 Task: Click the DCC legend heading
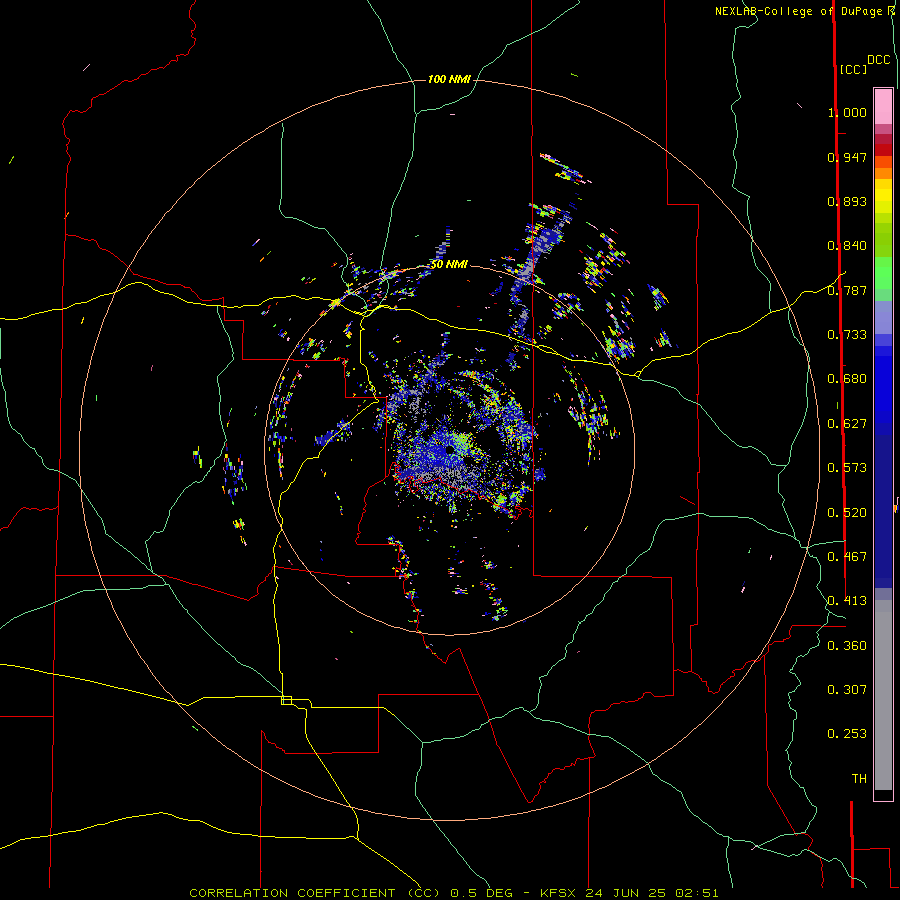(x=878, y=60)
